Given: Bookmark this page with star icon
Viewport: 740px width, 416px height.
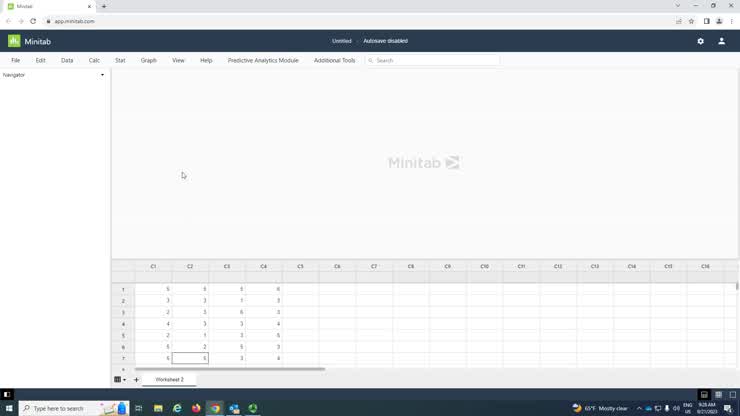Looking at the screenshot, I should click(691, 21).
